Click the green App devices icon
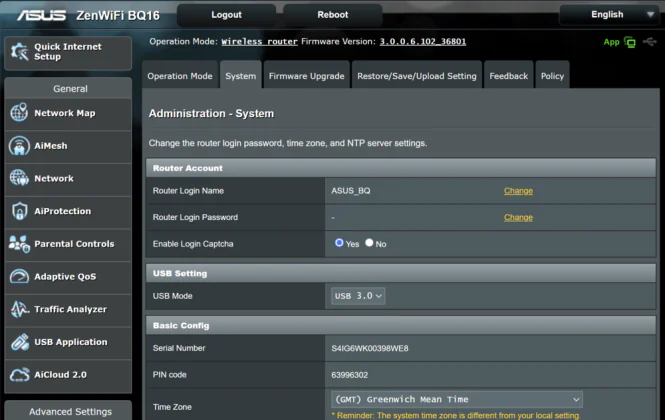This screenshot has height=420, width=665. click(630, 42)
